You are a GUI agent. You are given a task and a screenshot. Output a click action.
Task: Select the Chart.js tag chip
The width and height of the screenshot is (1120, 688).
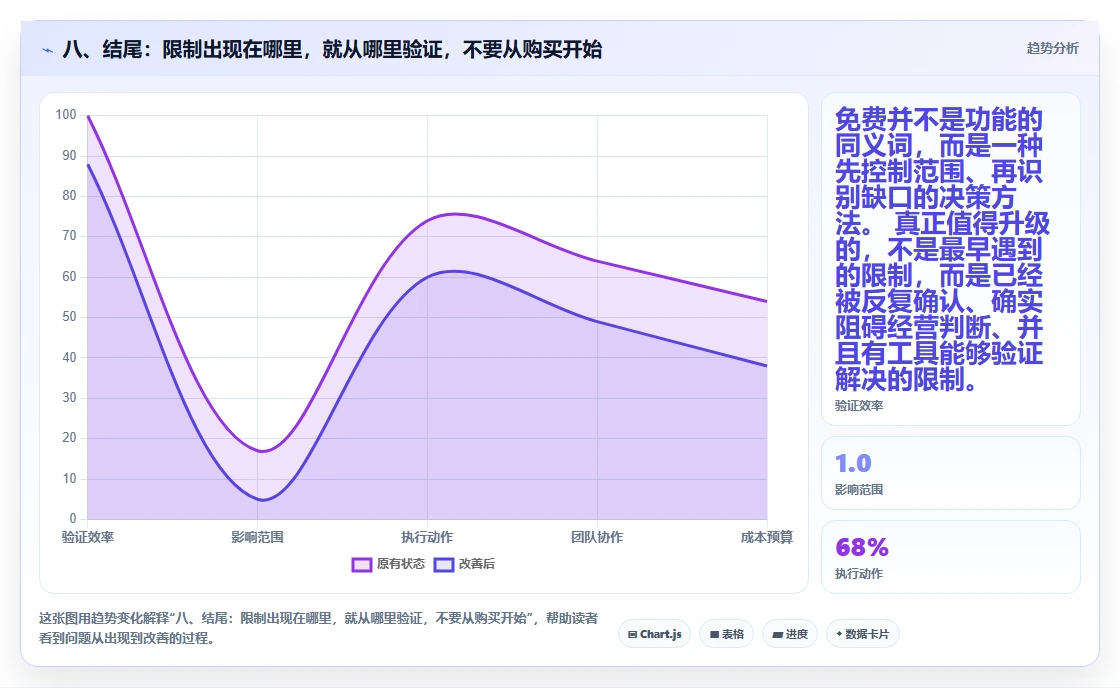click(654, 634)
